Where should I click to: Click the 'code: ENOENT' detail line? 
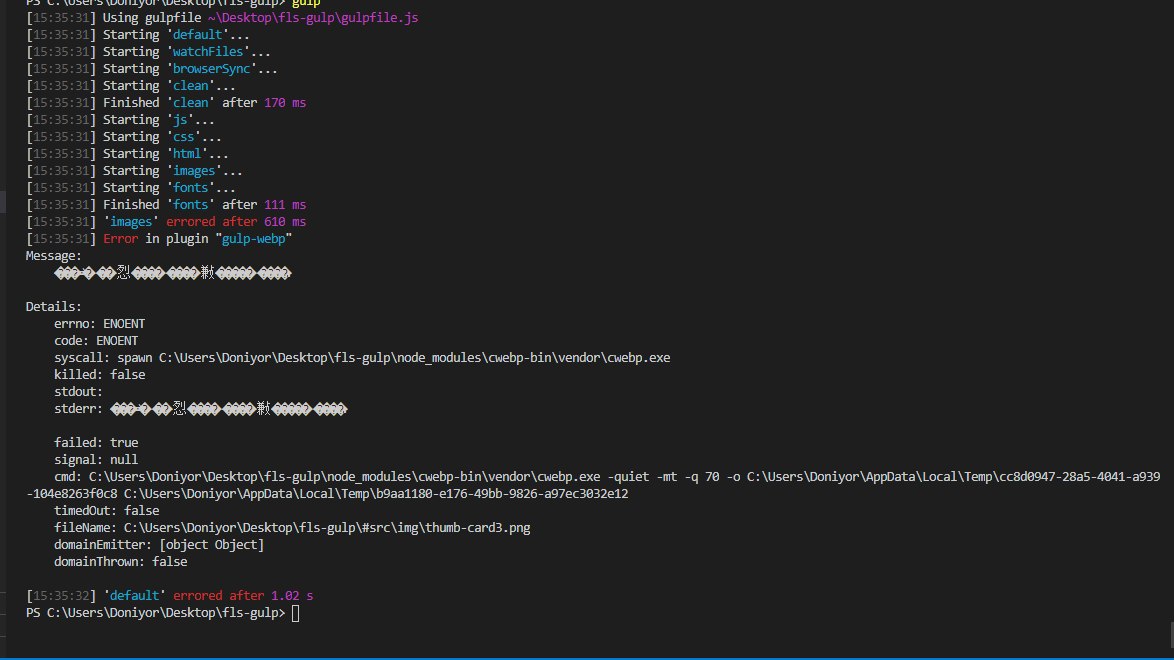tap(96, 341)
